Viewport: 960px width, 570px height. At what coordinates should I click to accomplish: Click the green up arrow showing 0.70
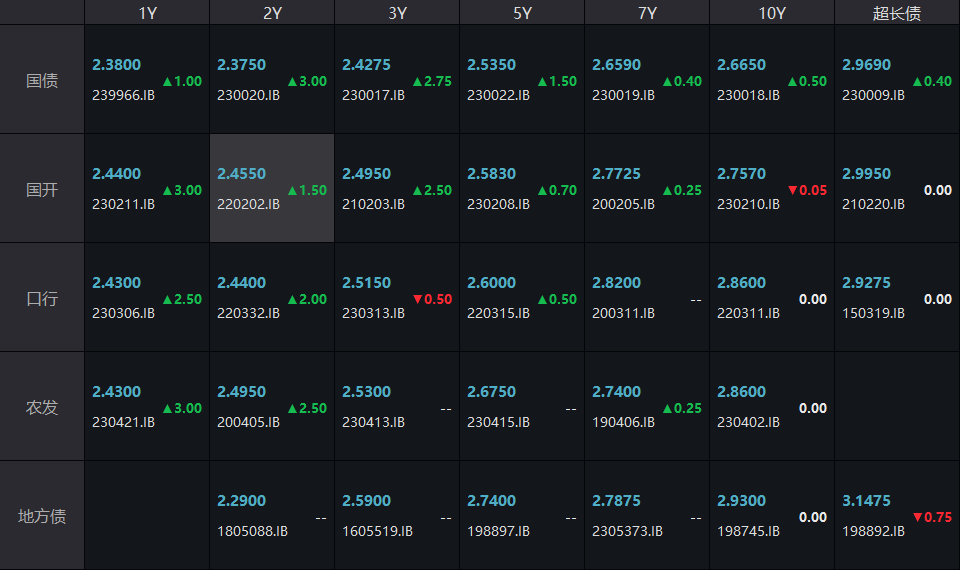coord(557,190)
